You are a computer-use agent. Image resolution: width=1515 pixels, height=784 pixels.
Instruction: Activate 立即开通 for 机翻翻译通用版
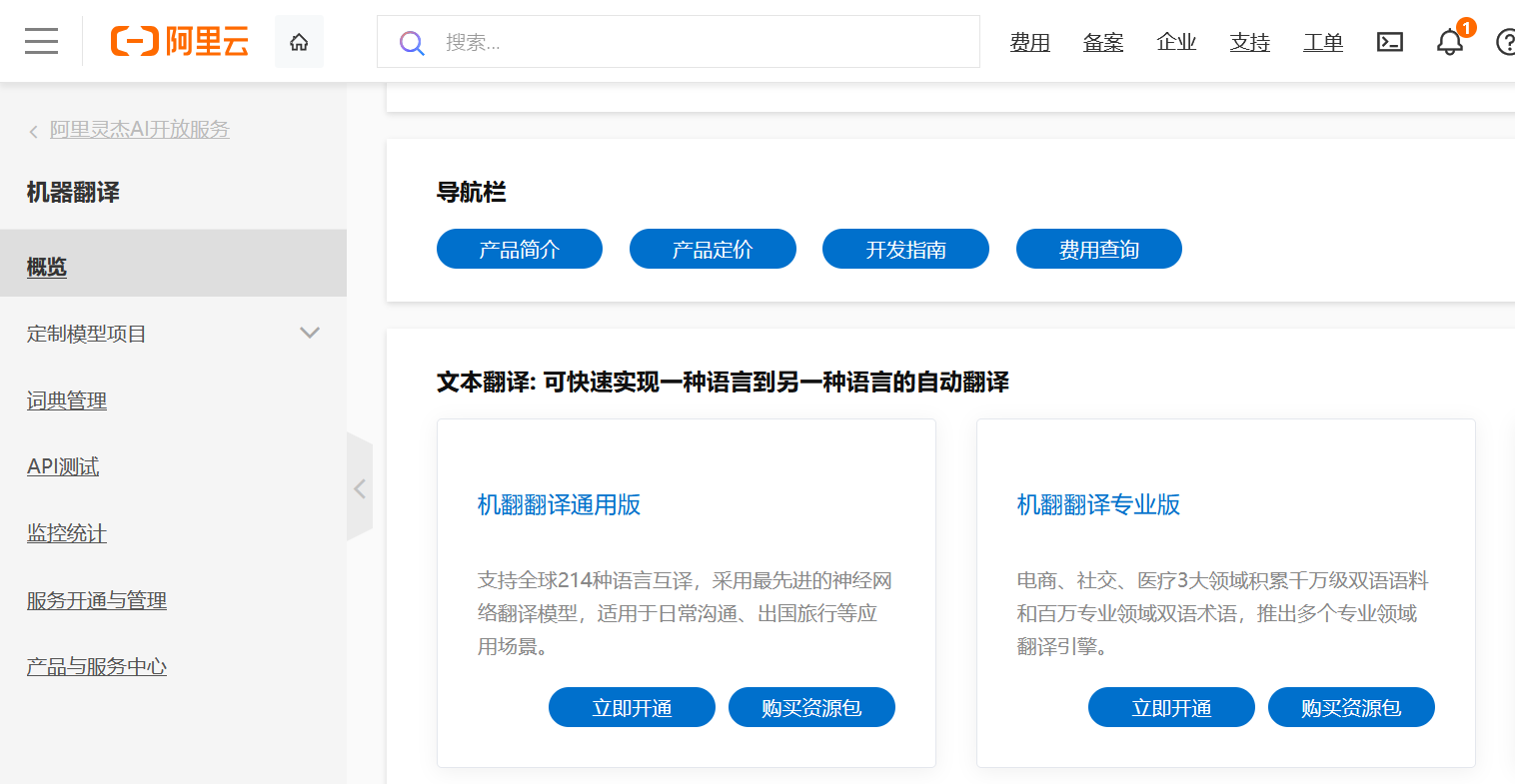pos(632,708)
